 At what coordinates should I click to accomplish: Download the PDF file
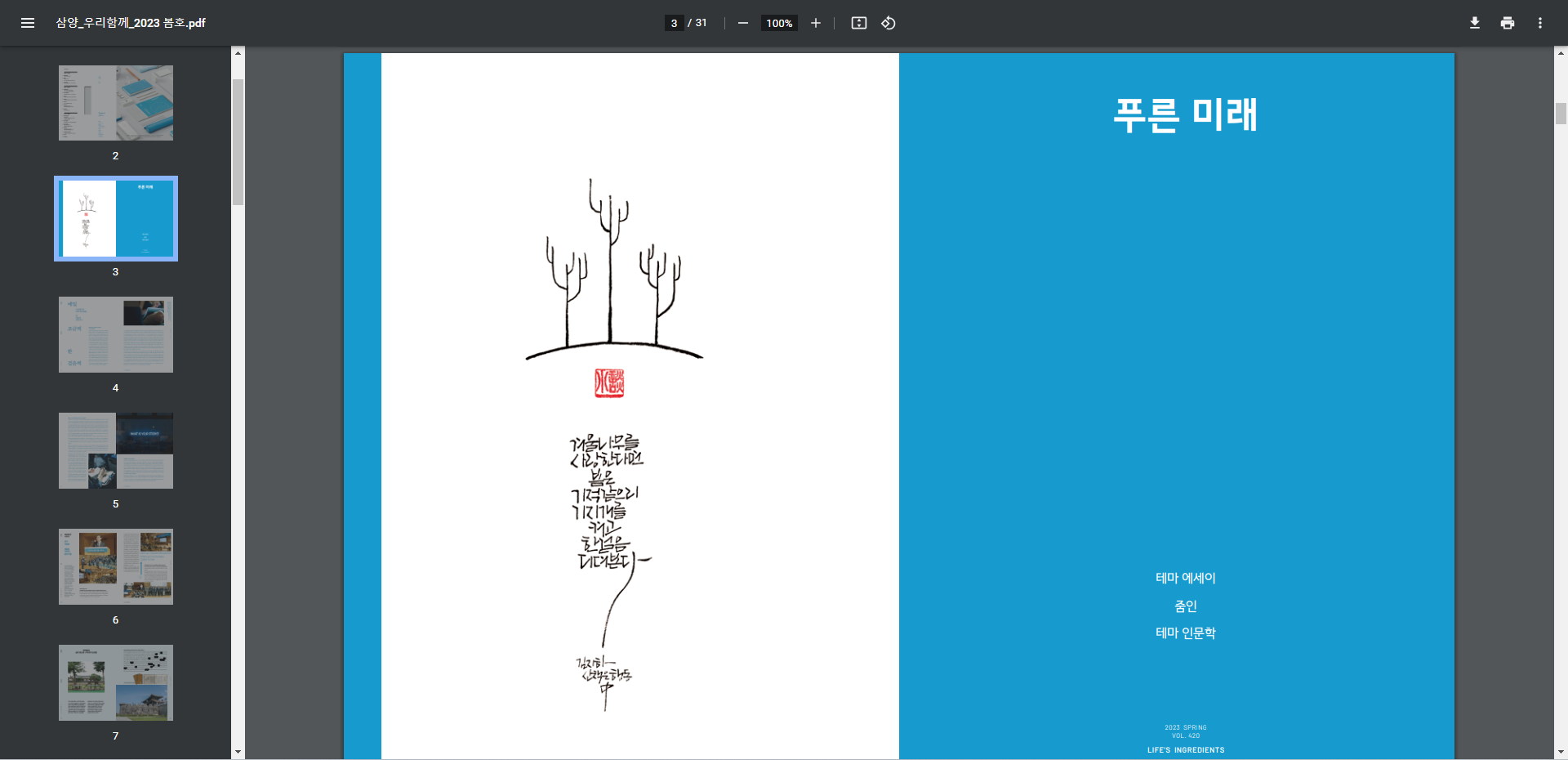pos(1475,23)
